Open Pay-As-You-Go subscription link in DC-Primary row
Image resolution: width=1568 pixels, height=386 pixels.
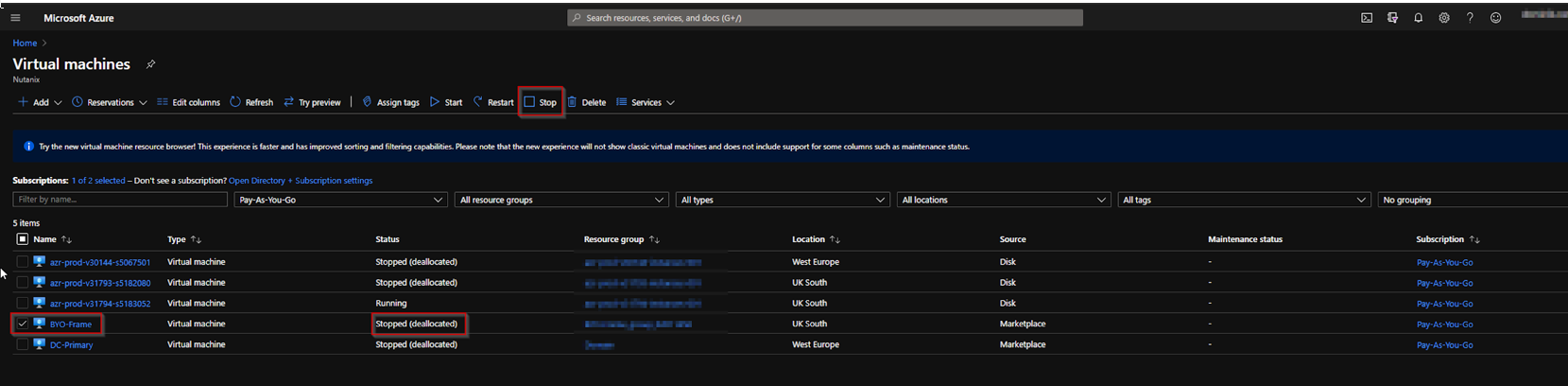pyautogui.click(x=1444, y=345)
